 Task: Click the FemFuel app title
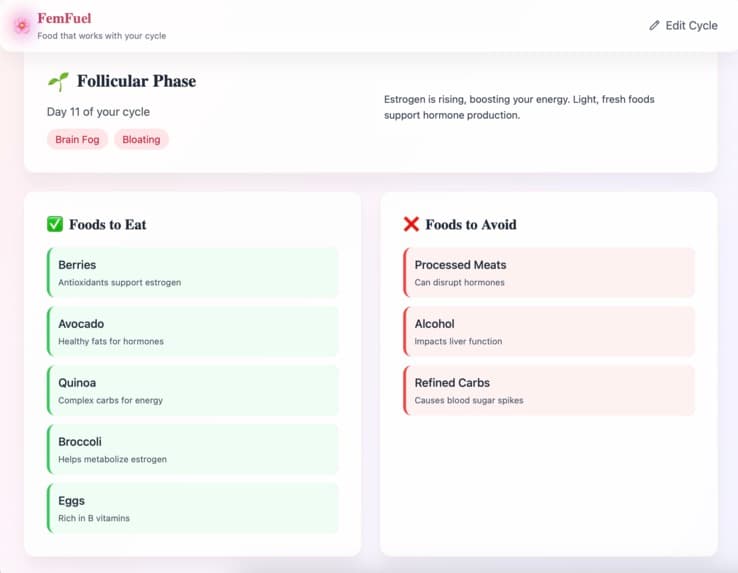tap(64, 18)
